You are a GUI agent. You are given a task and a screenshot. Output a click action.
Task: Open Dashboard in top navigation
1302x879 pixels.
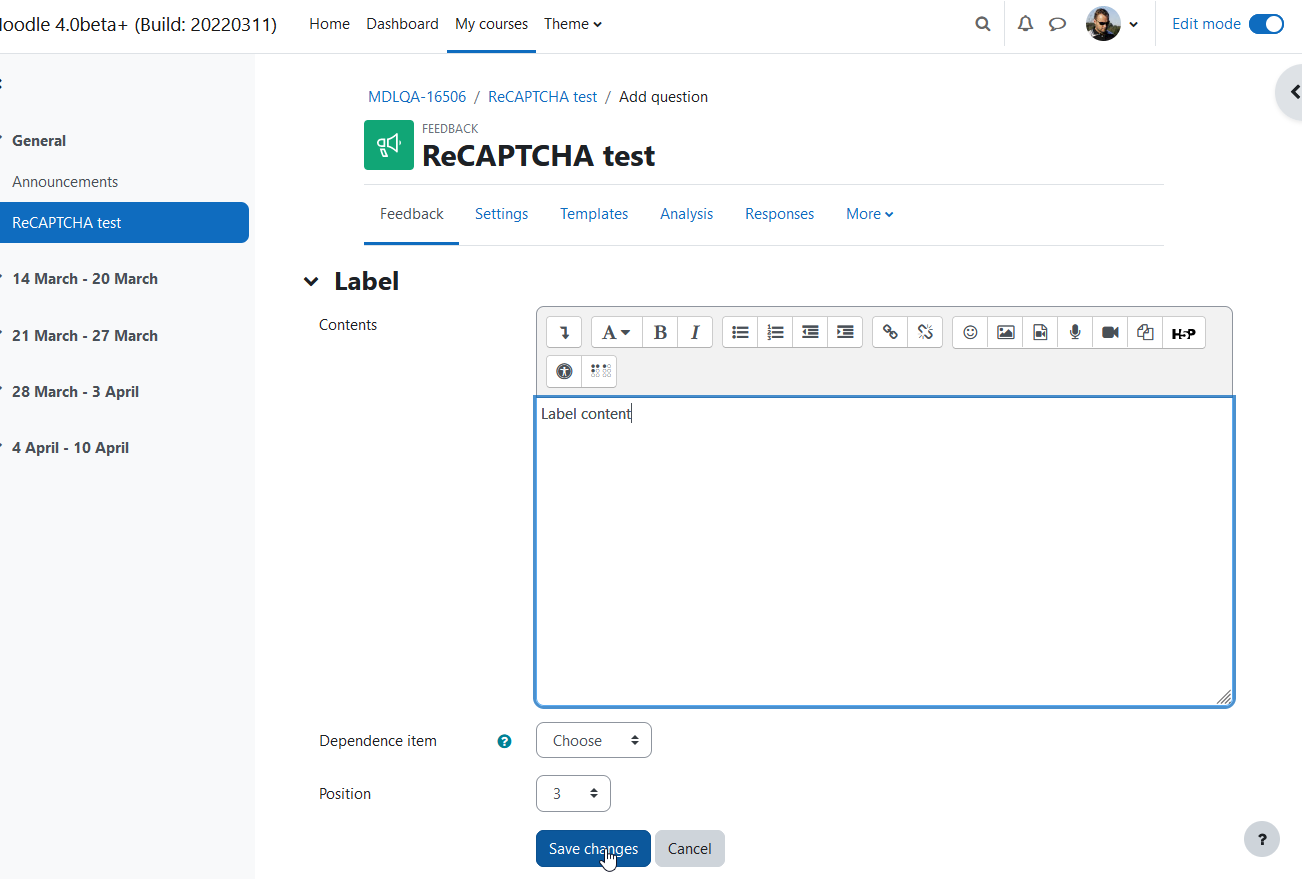point(402,24)
